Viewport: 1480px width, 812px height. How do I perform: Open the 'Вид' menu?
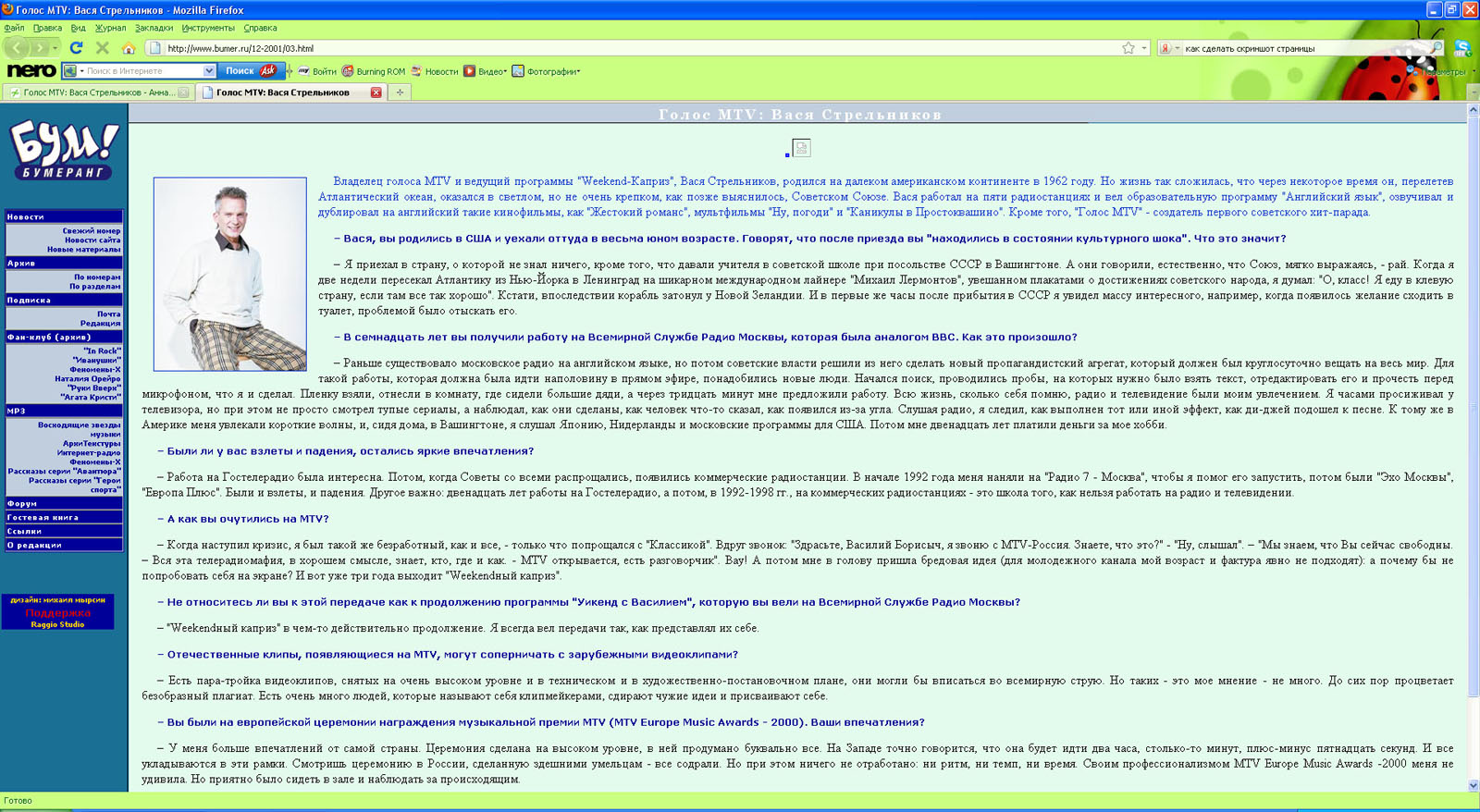pos(79,28)
